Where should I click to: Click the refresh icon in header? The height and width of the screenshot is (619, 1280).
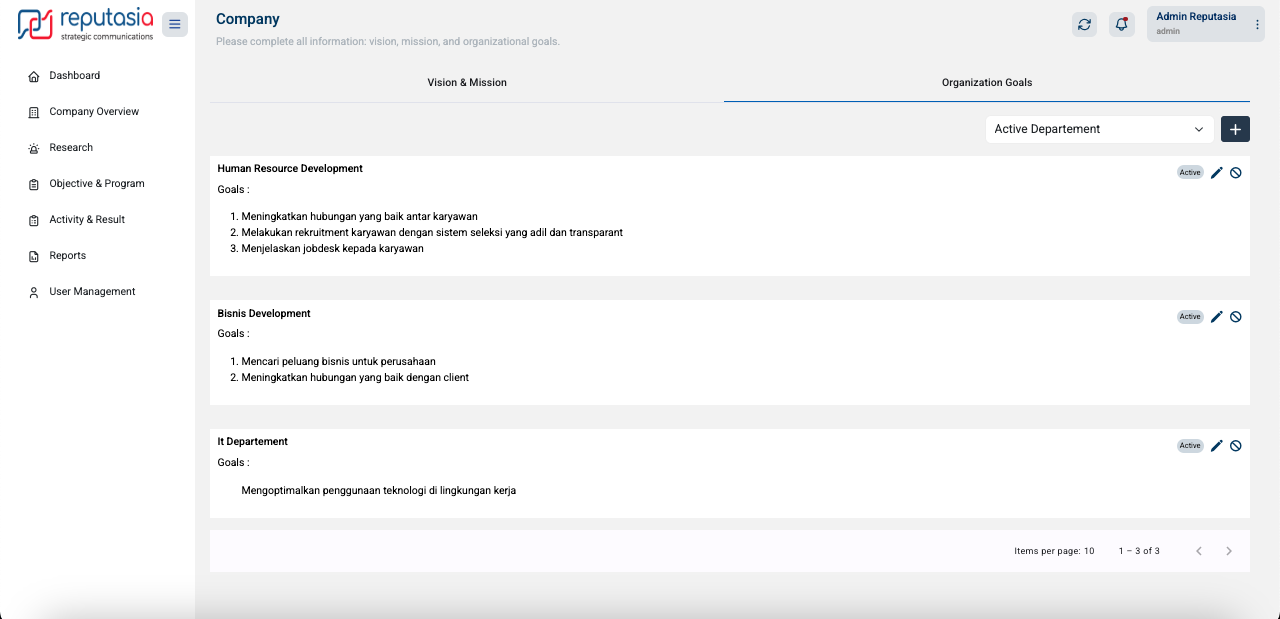[1084, 25]
